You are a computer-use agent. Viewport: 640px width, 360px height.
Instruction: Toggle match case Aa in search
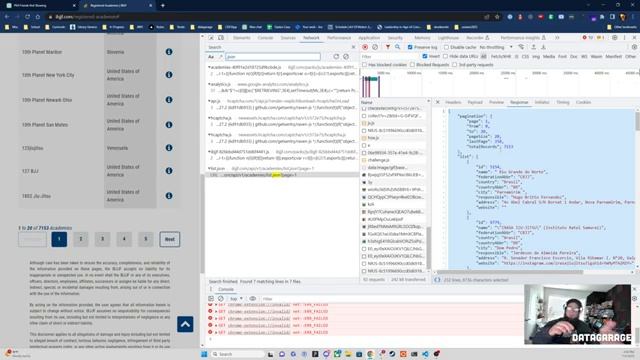[211, 57]
